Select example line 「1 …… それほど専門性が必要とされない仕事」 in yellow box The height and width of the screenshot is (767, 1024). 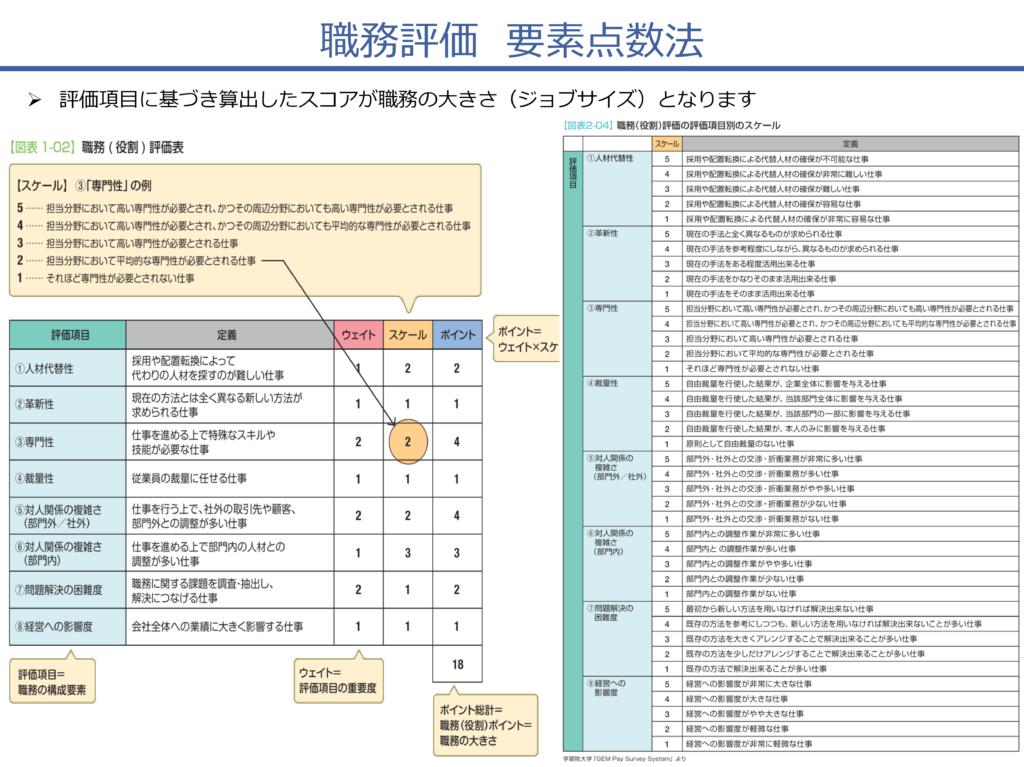(106, 278)
